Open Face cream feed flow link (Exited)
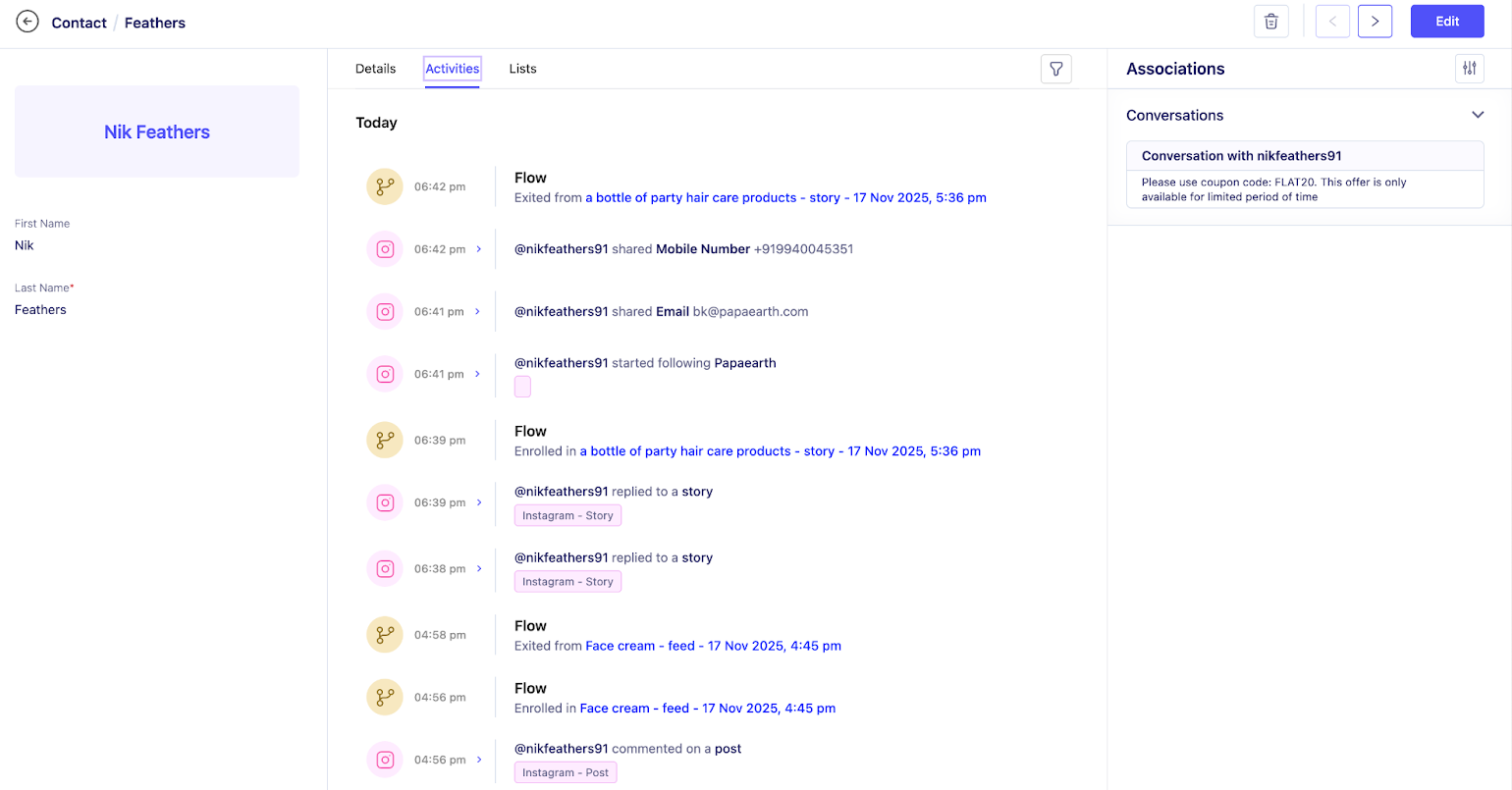1512x790 pixels. pos(713,646)
